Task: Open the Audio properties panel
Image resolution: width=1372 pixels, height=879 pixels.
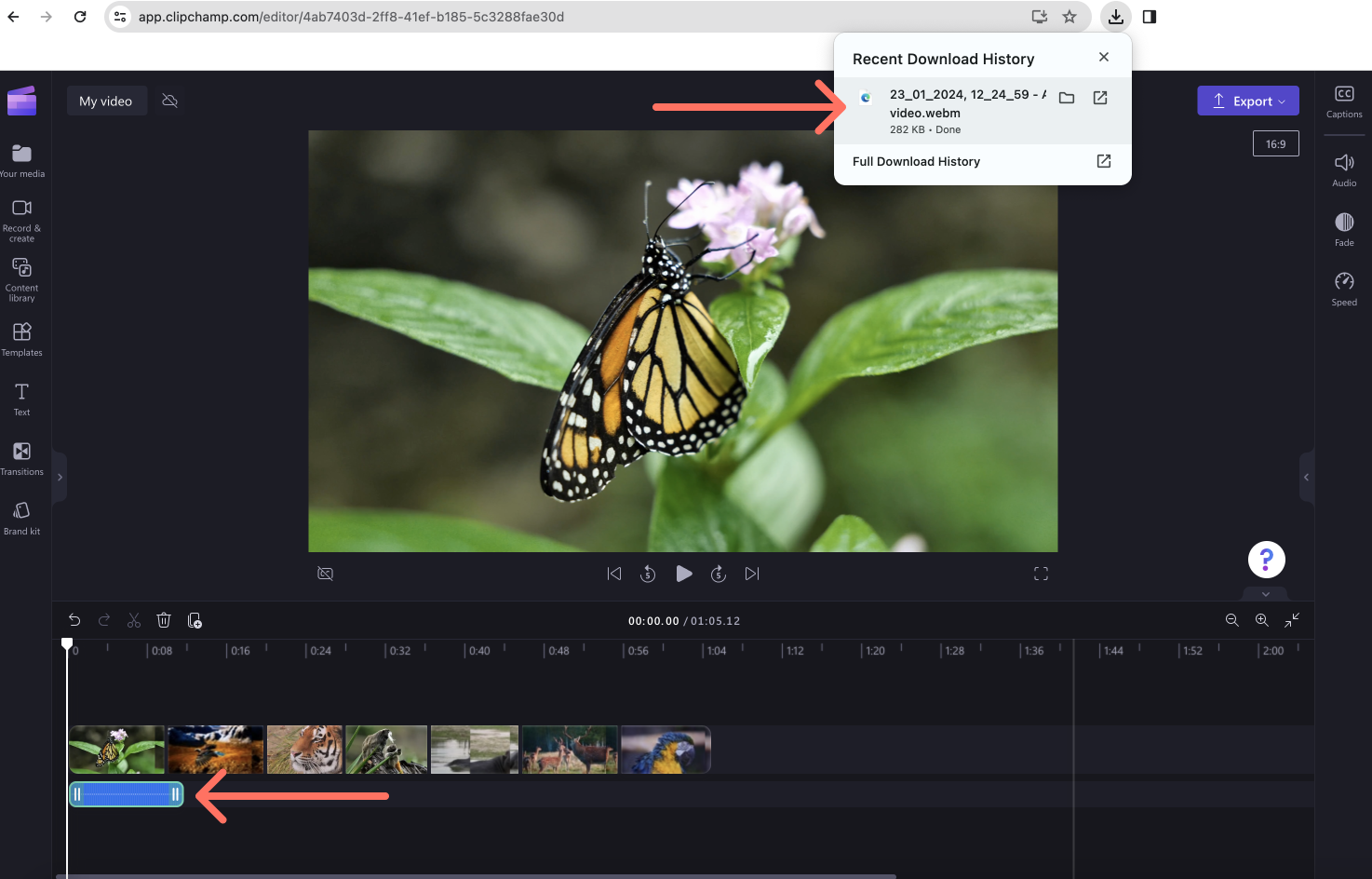Action: click(x=1344, y=169)
